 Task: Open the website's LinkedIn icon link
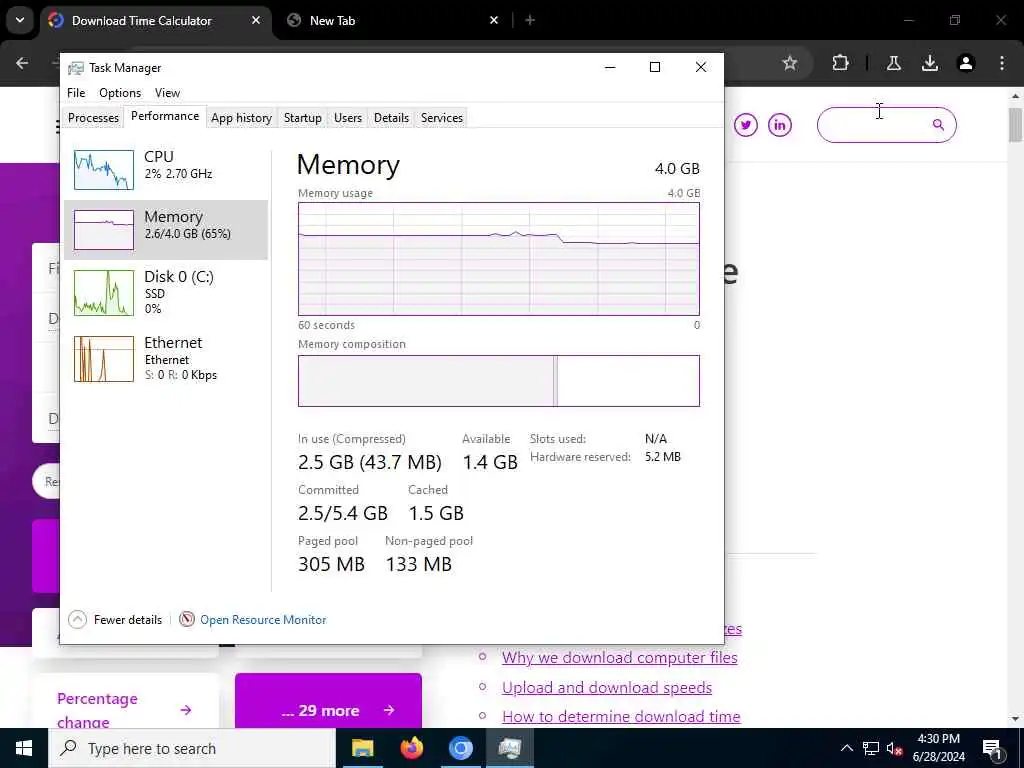pos(780,125)
